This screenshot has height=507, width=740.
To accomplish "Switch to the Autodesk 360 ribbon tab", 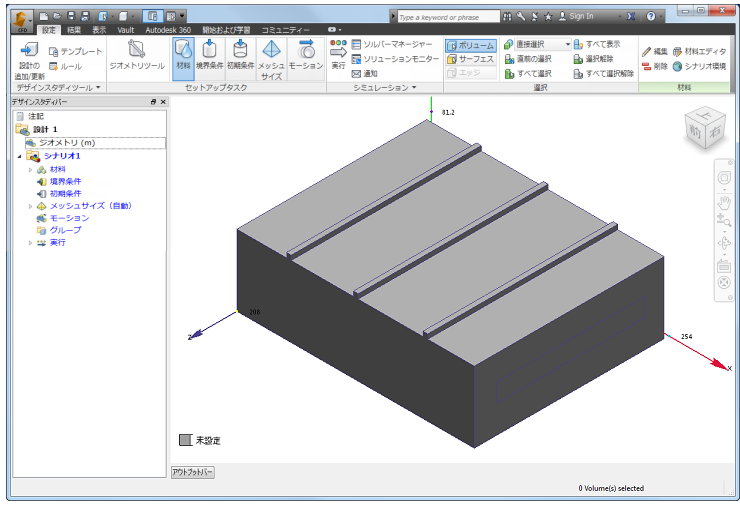I will (168, 30).
